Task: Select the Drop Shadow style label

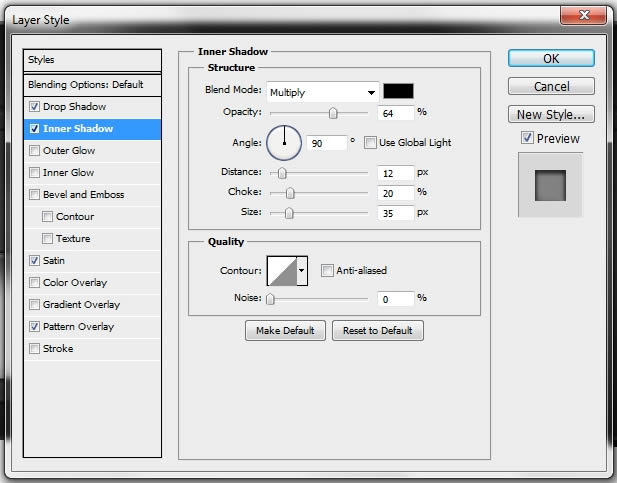Action: click(x=74, y=107)
